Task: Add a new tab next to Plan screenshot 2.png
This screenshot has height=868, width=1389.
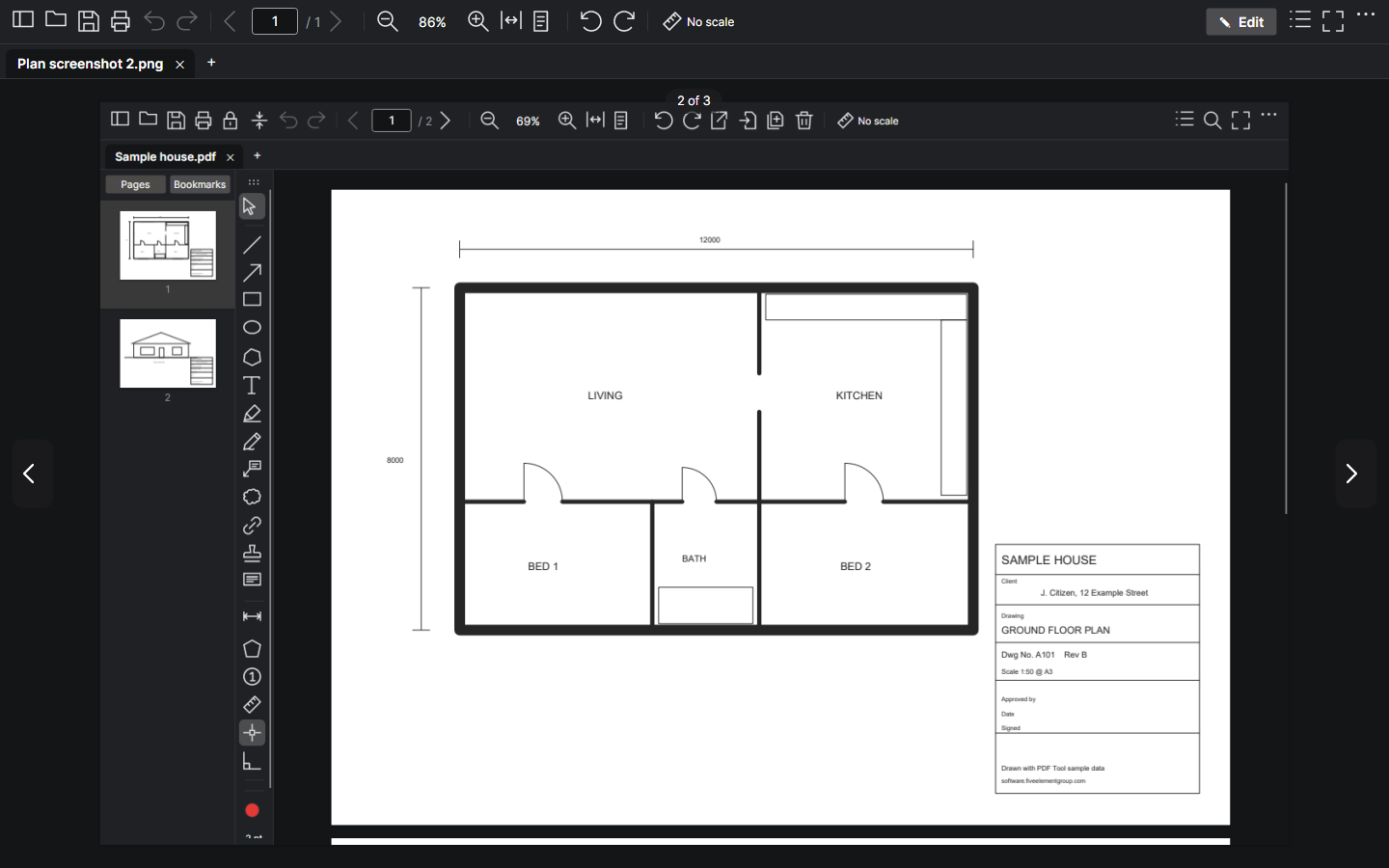Action: click(211, 63)
